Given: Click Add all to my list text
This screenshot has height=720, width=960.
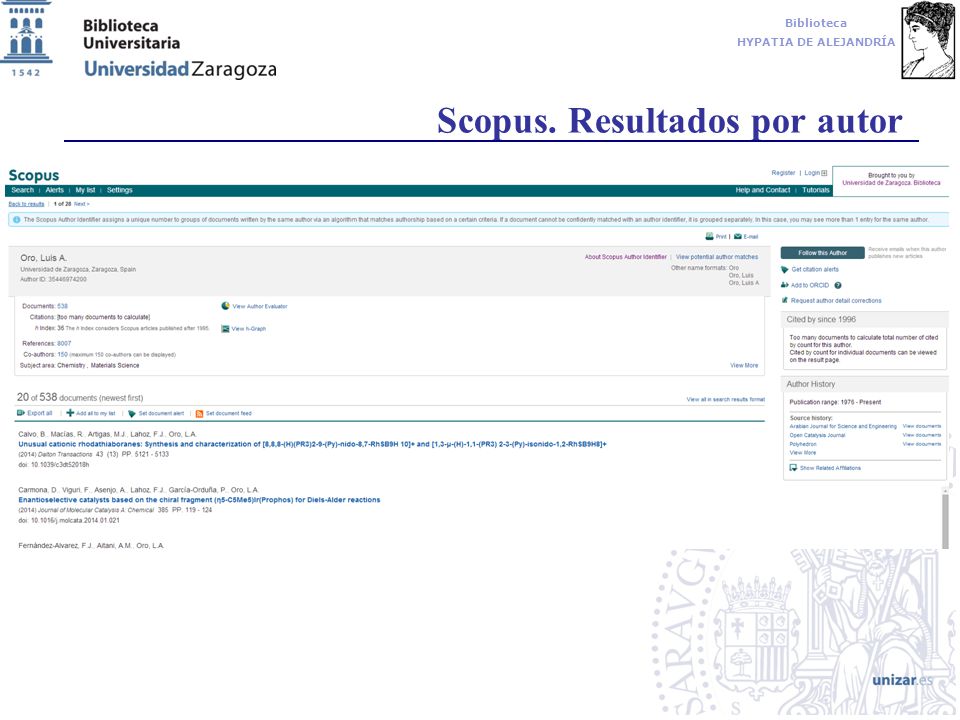Looking at the screenshot, I should click(x=96, y=413).
